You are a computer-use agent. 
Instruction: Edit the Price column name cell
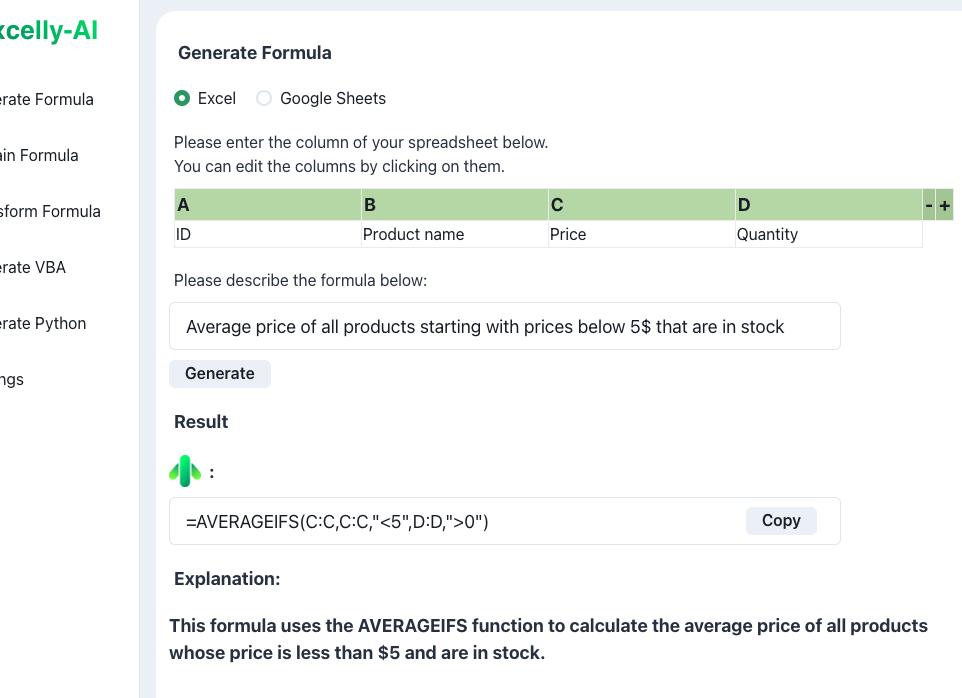(641, 234)
